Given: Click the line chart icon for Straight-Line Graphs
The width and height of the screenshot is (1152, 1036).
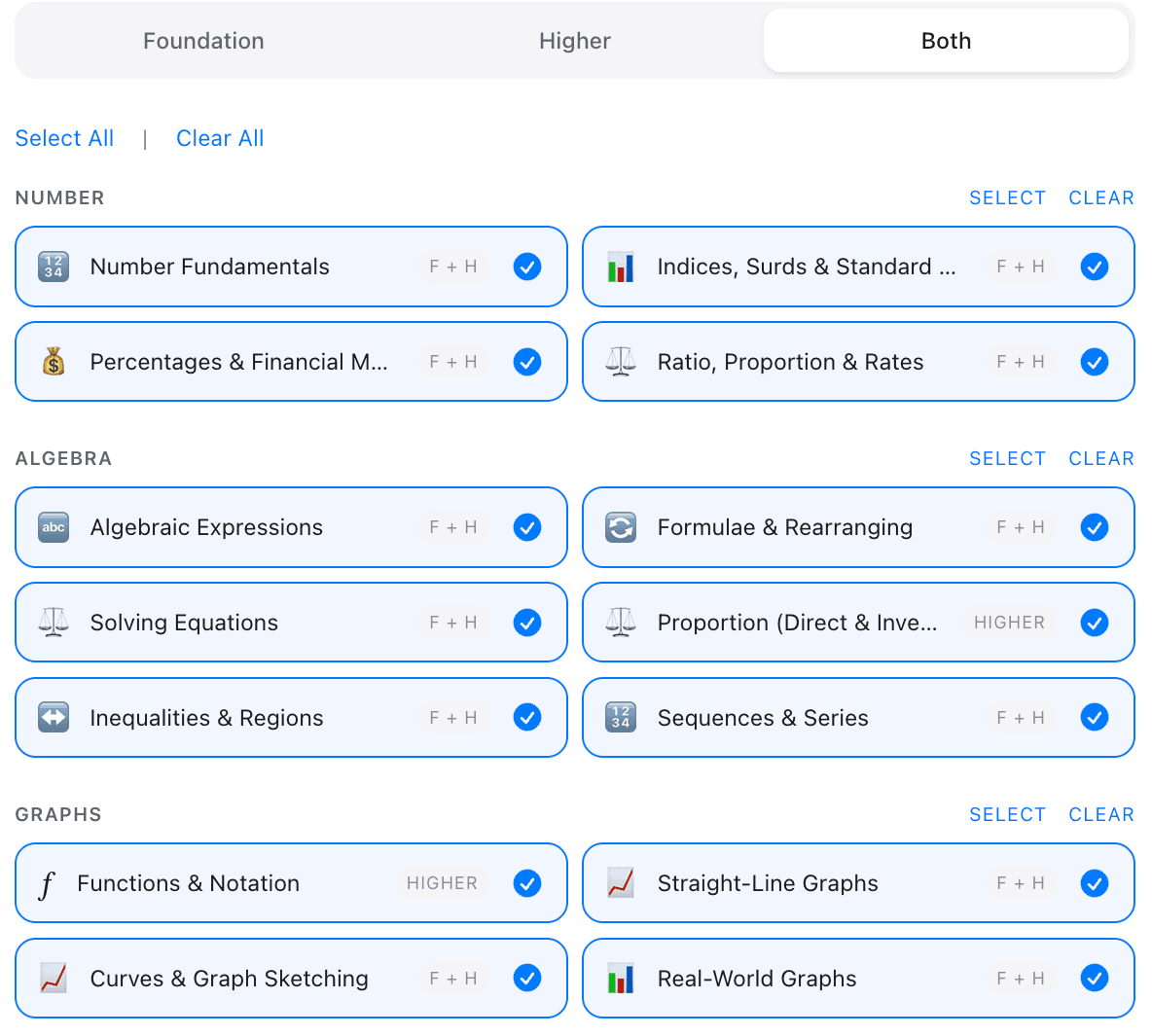Looking at the screenshot, I should pos(621,883).
